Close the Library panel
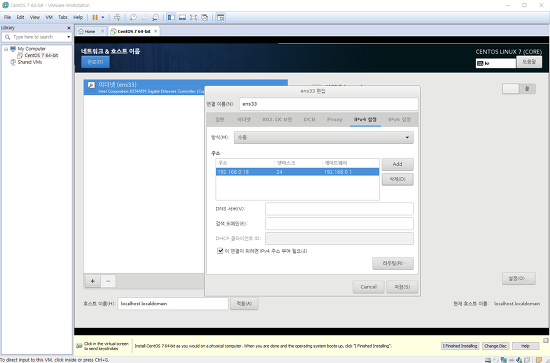 point(69,28)
